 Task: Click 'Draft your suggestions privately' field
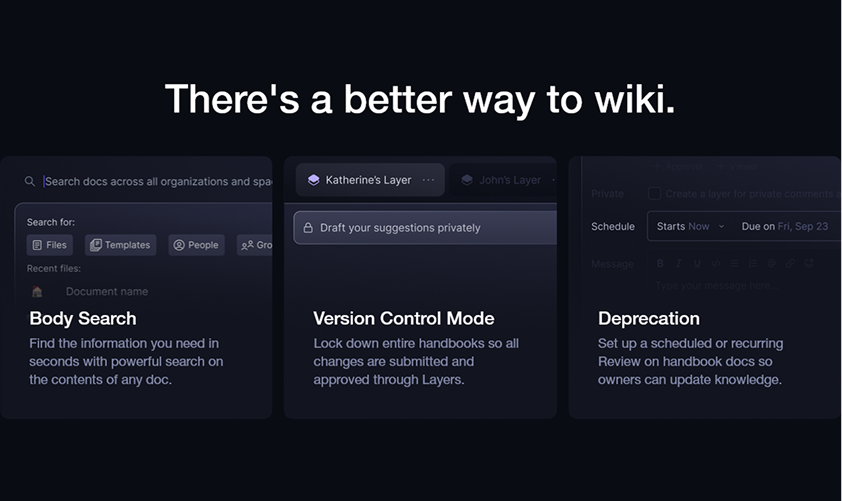(425, 228)
